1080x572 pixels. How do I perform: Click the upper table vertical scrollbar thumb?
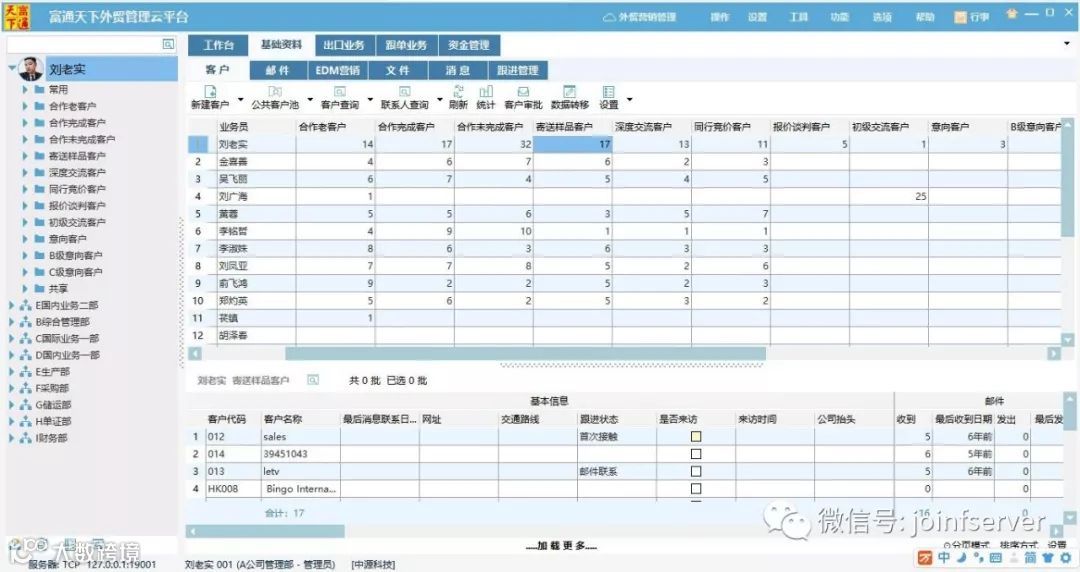(x=1068, y=183)
